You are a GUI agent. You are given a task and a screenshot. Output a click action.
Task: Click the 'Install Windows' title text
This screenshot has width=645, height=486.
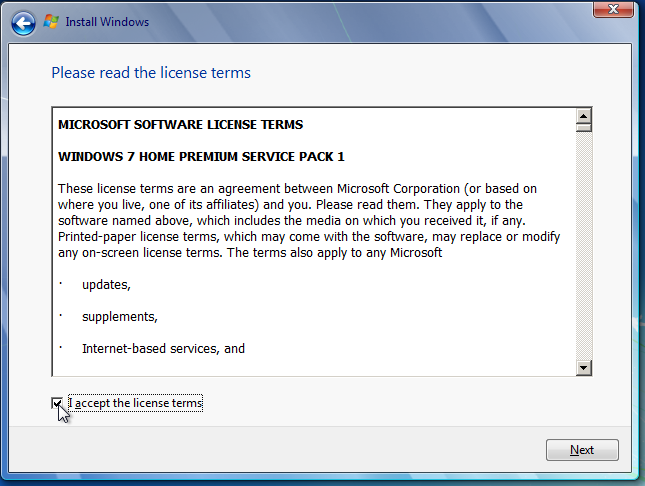pos(107,22)
